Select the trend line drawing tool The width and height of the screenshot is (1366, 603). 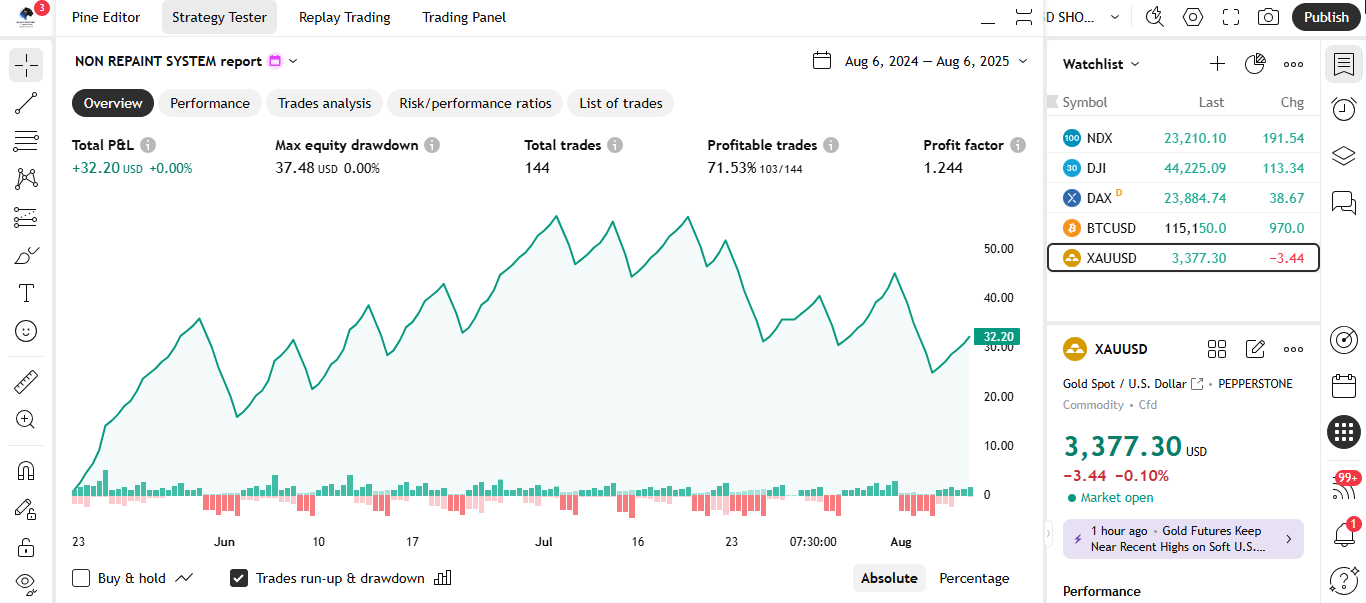pyautogui.click(x=26, y=103)
